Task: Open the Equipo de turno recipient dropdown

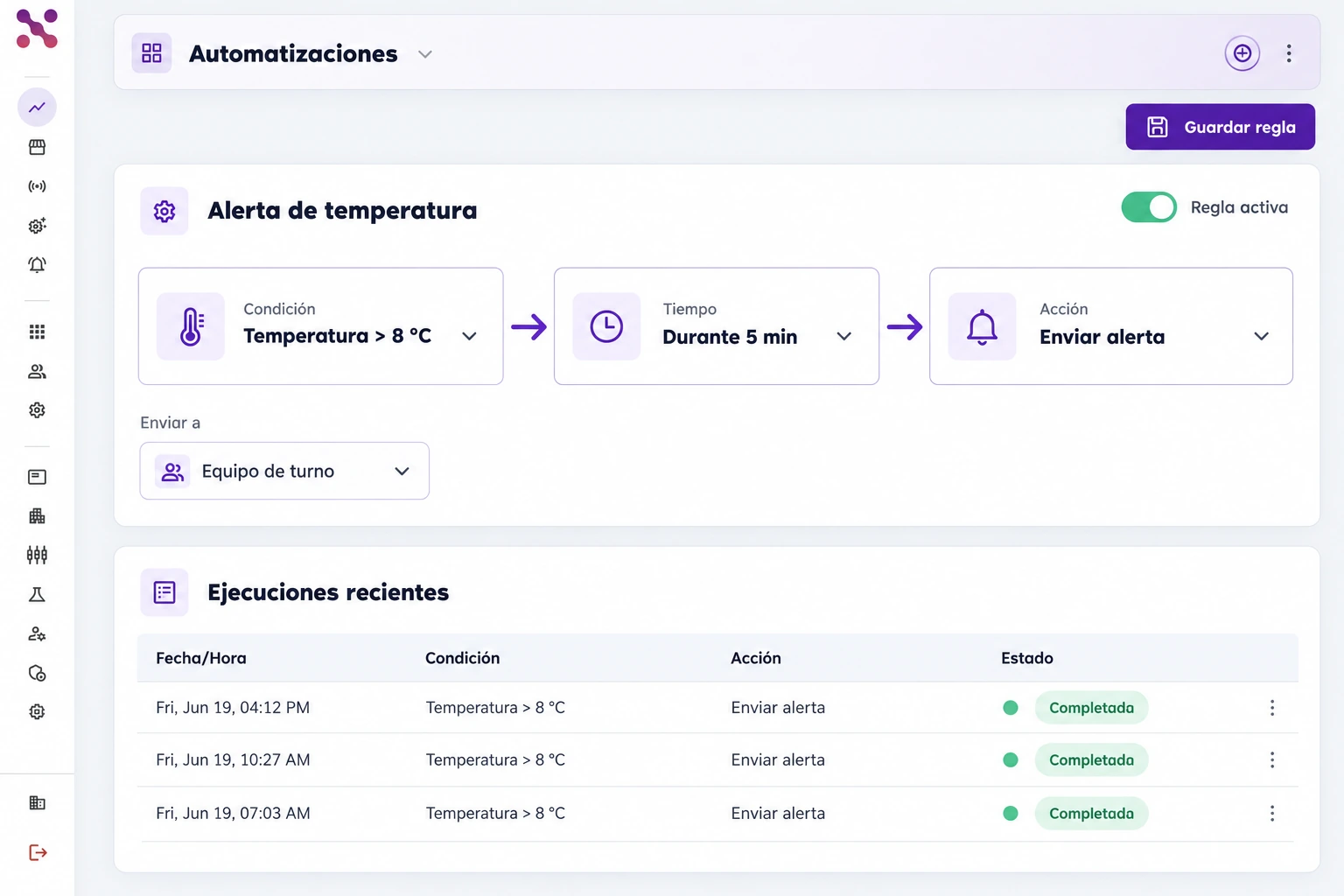Action: [x=284, y=471]
